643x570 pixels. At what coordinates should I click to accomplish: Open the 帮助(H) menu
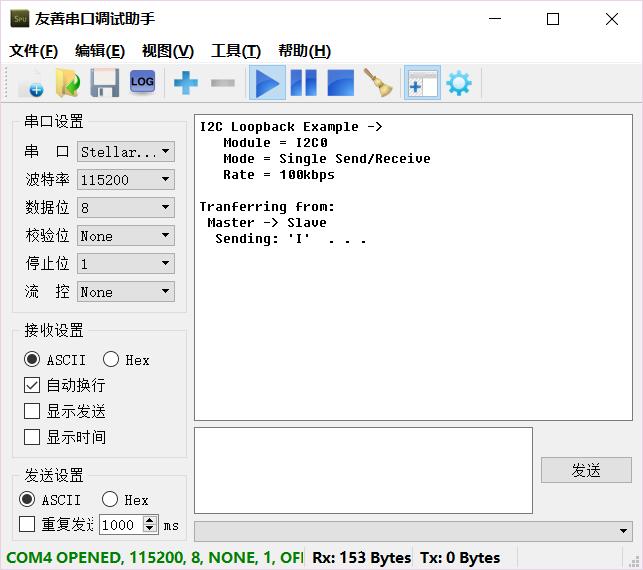click(x=304, y=51)
